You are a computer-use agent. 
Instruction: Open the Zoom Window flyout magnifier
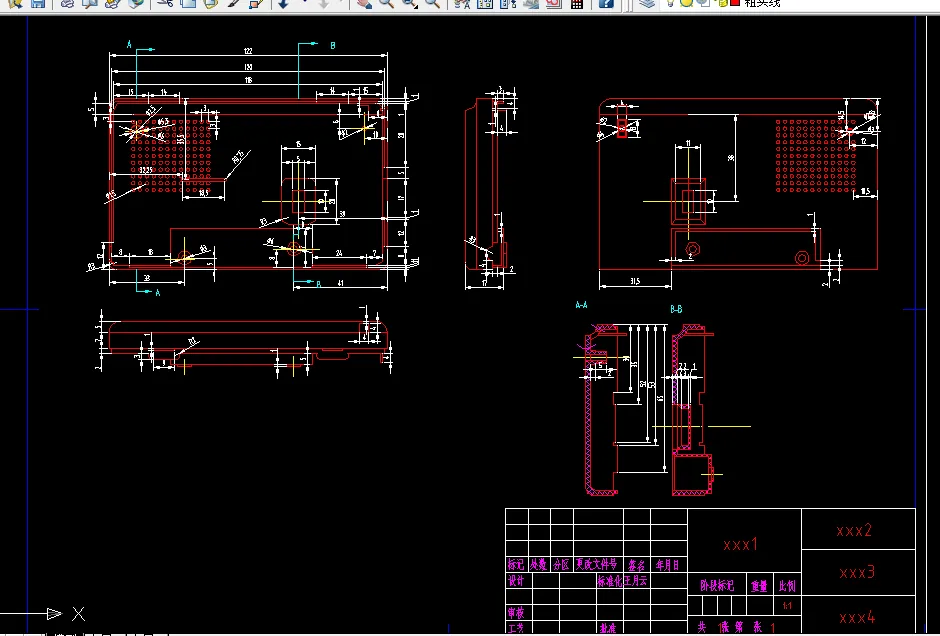[410, 4]
